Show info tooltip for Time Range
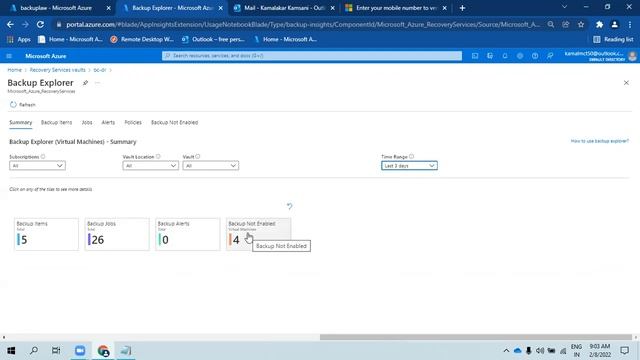 (x=411, y=157)
